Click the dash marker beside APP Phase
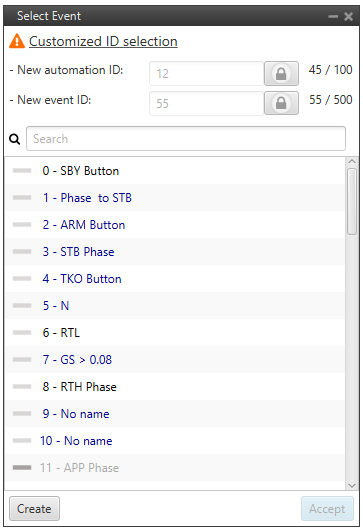Screen dimensions: 363x531 pyautogui.click(x=22, y=468)
